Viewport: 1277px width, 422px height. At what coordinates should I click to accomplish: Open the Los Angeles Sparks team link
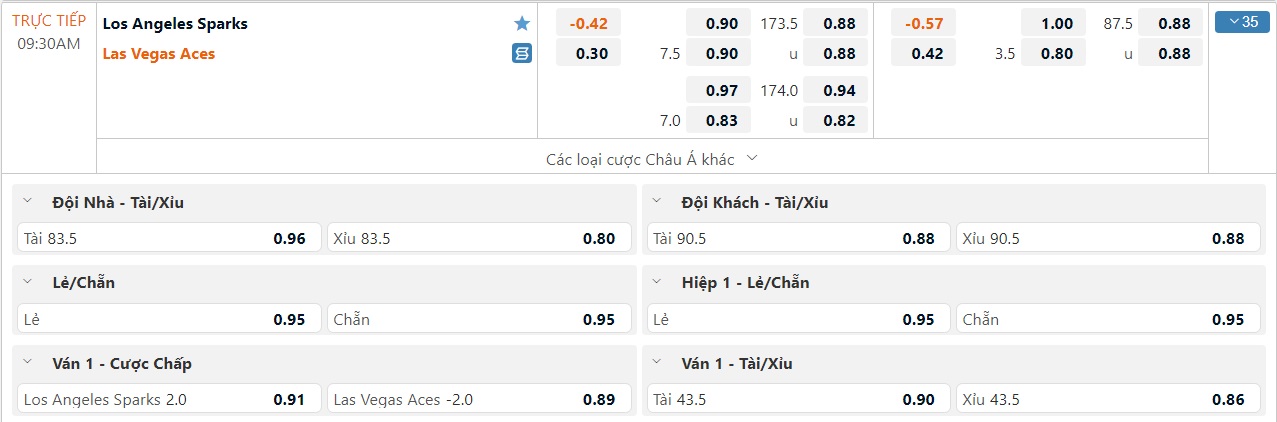pyautogui.click(x=175, y=23)
